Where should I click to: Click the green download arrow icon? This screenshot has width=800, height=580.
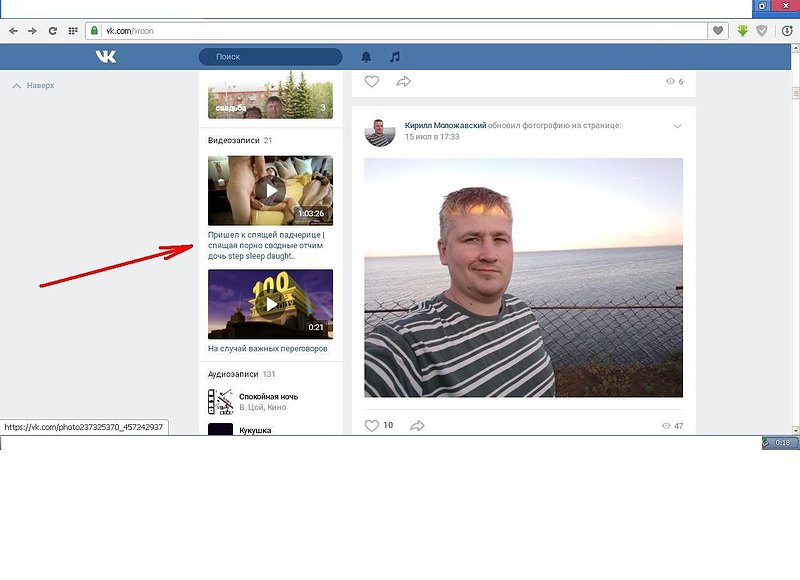coord(742,31)
